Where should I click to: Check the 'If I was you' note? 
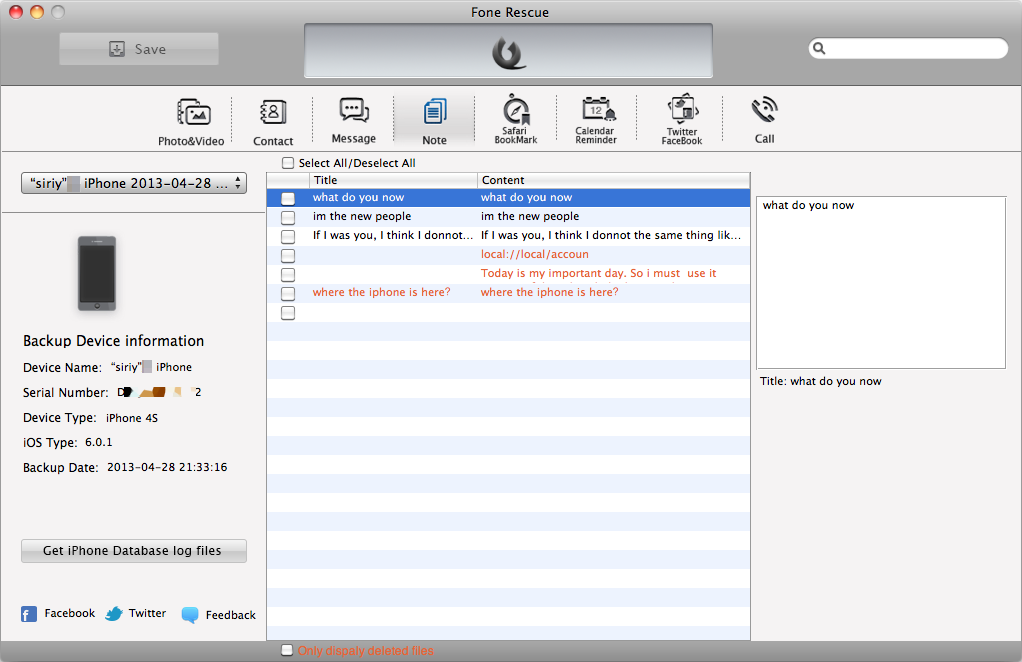click(288, 236)
